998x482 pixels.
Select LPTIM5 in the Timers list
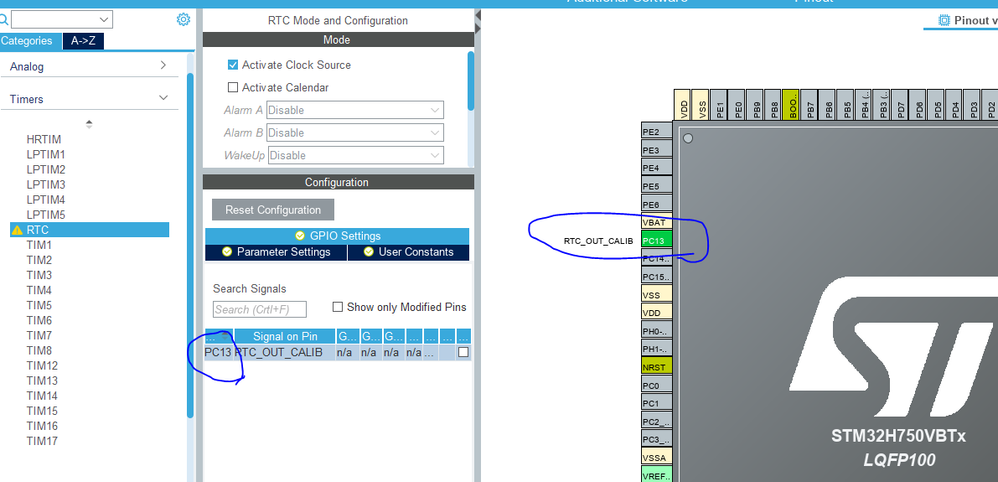pos(46,215)
